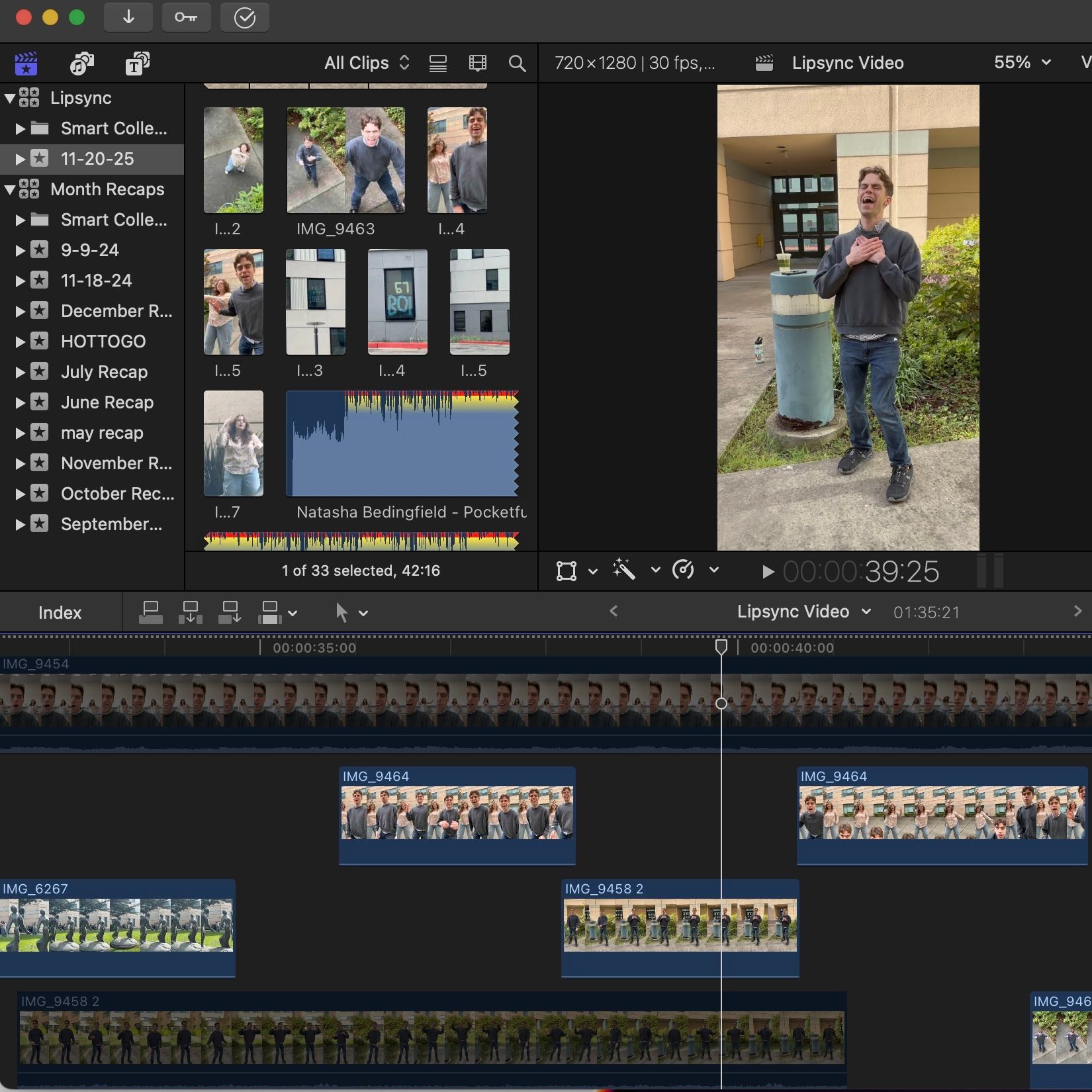Open the Keyword Editor key icon

point(186,18)
